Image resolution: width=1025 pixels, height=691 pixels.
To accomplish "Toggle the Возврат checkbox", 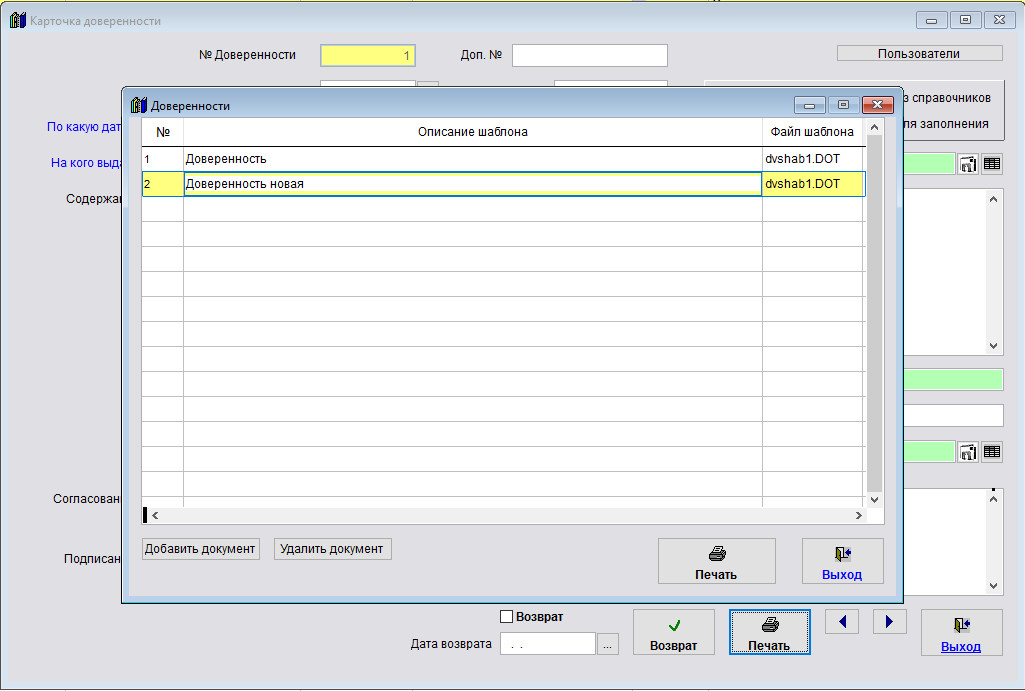I will (506, 617).
